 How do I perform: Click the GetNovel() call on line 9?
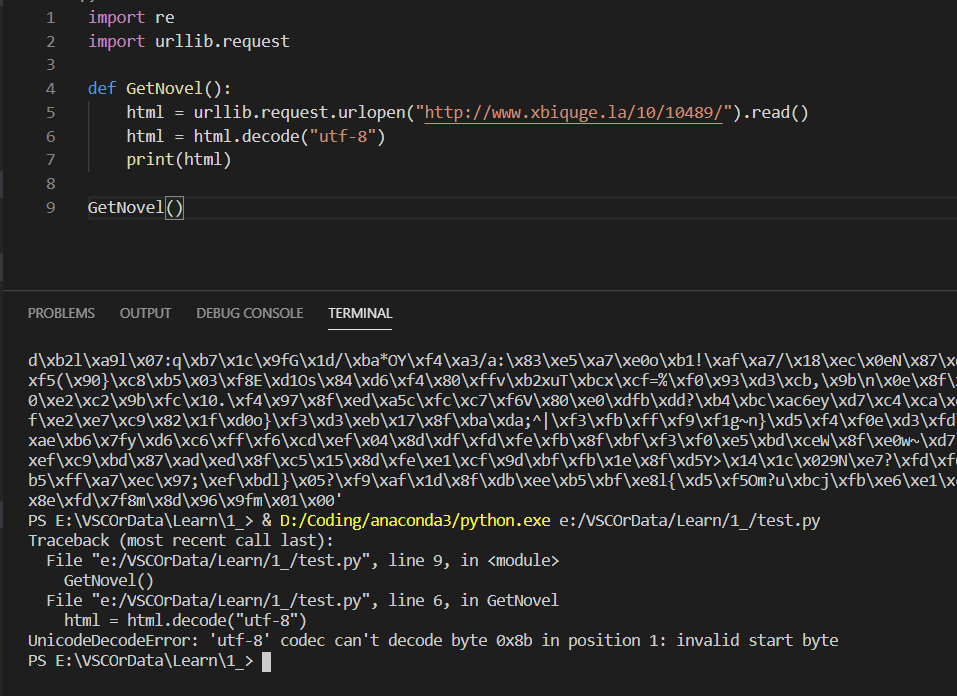tap(135, 208)
